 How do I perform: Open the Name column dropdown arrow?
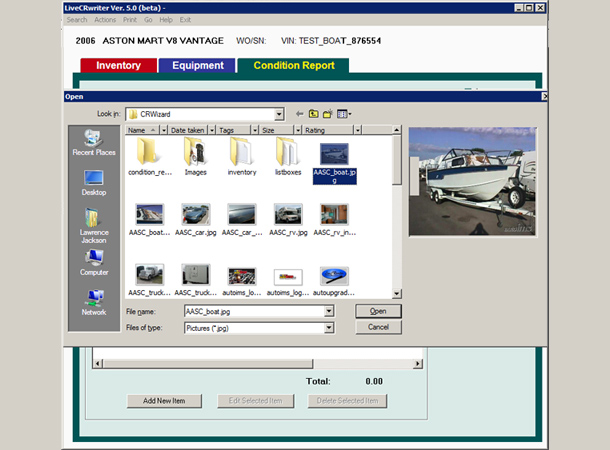[164, 130]
